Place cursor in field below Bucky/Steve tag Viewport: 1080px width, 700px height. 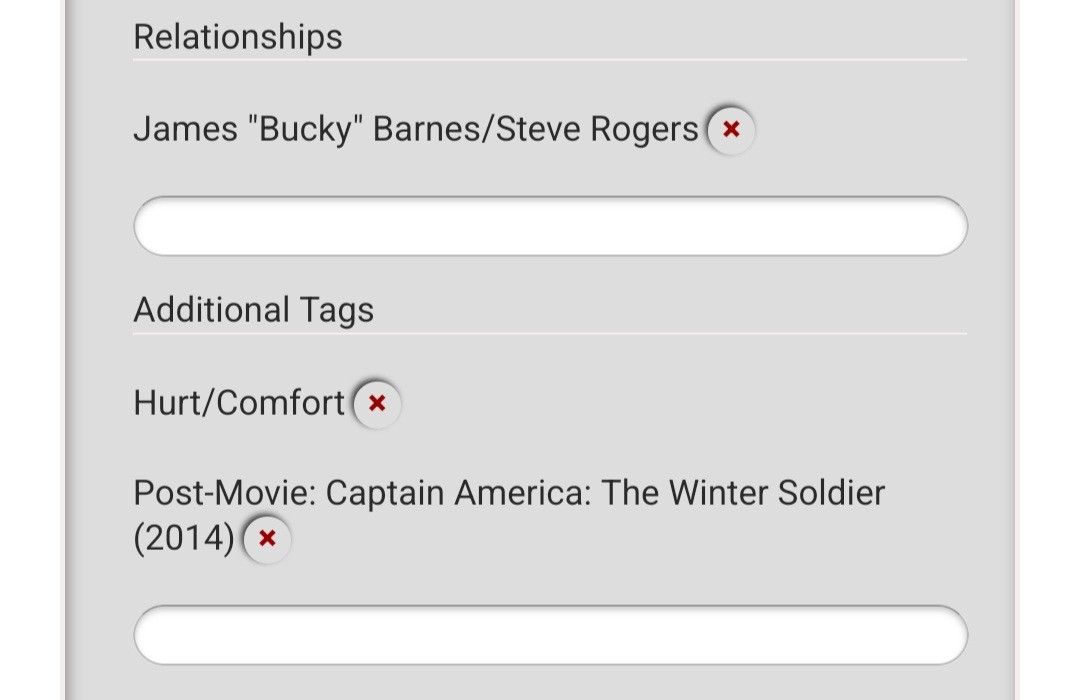[550, 226]
